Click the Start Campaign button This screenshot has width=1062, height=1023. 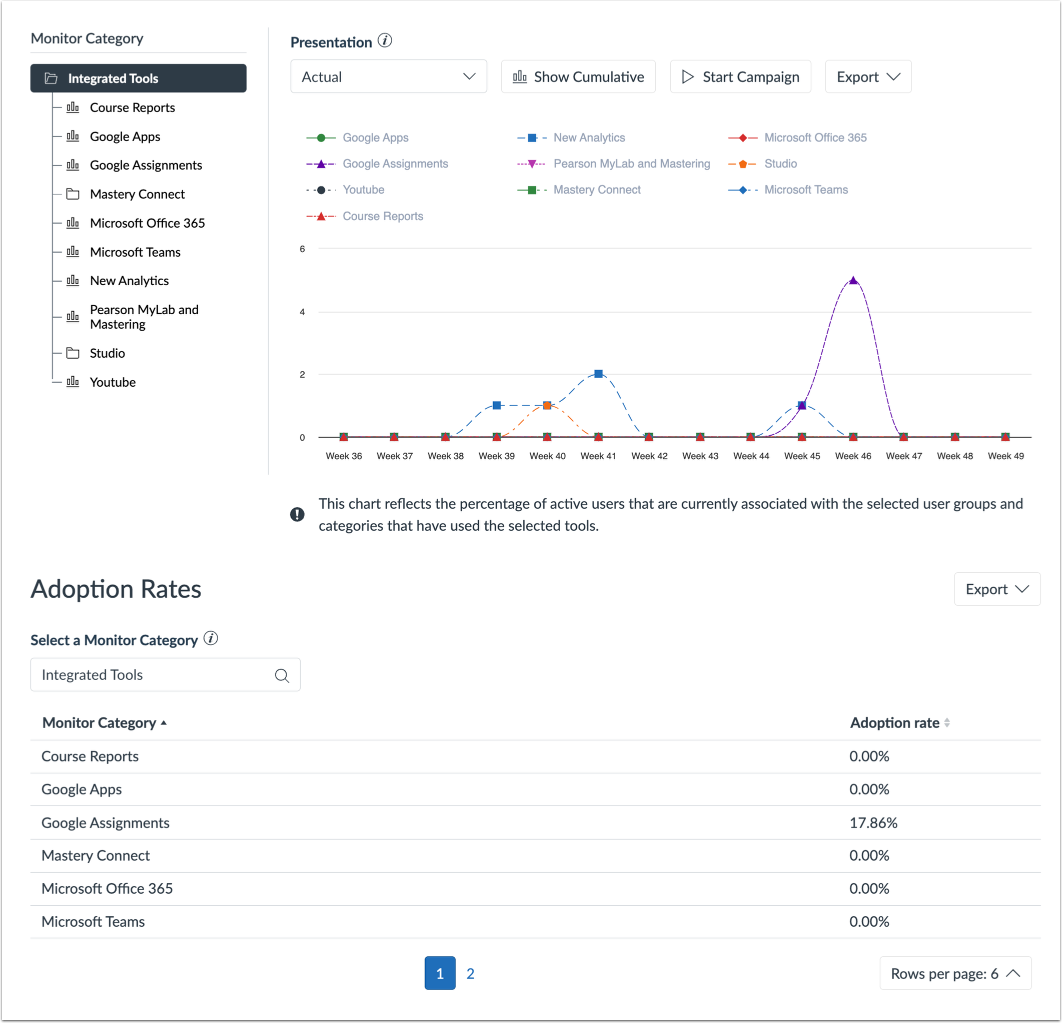point(740,76)
